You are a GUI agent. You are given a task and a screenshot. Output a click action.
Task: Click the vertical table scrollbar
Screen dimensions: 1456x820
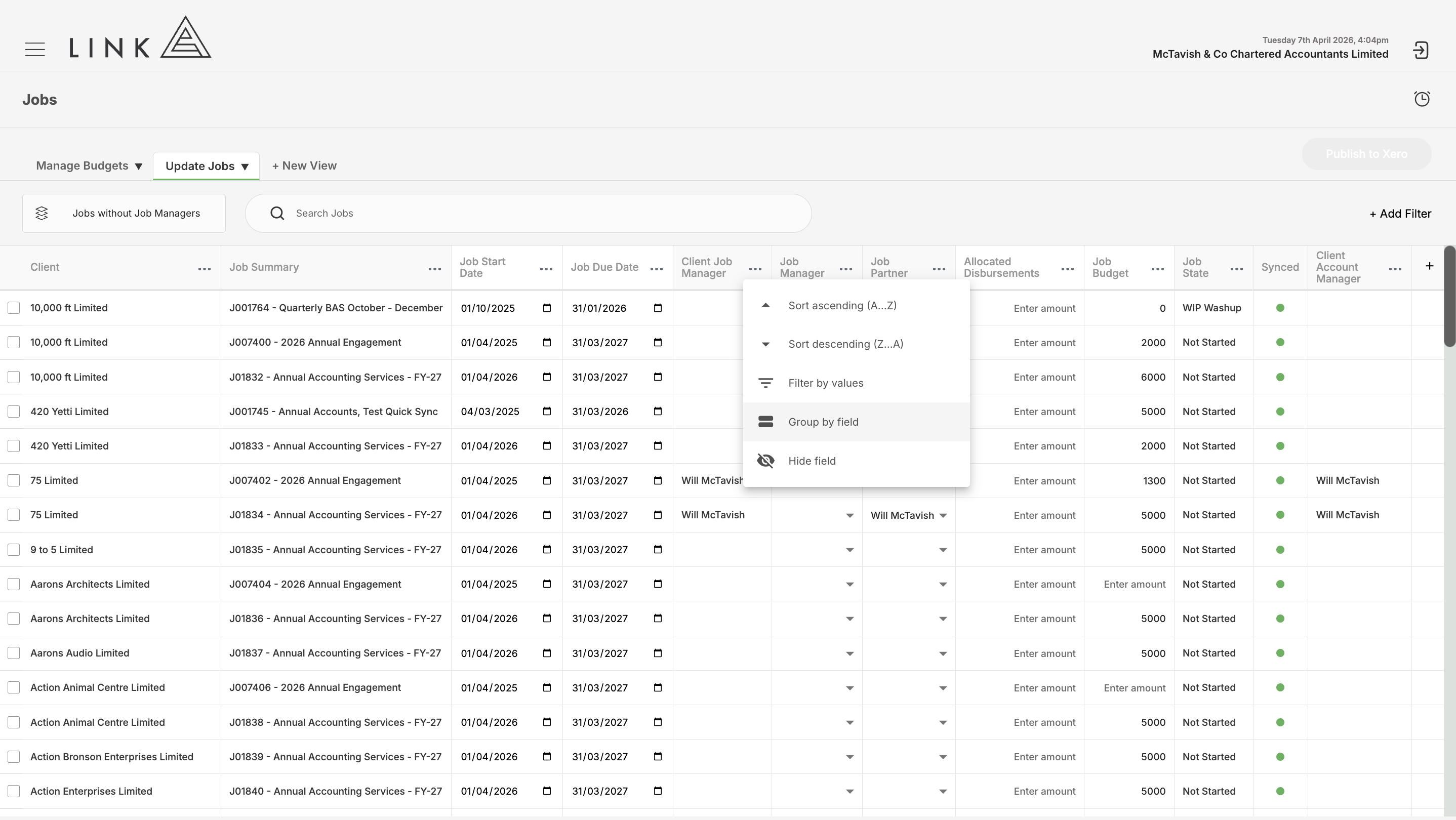click(x=1450, y=297)
